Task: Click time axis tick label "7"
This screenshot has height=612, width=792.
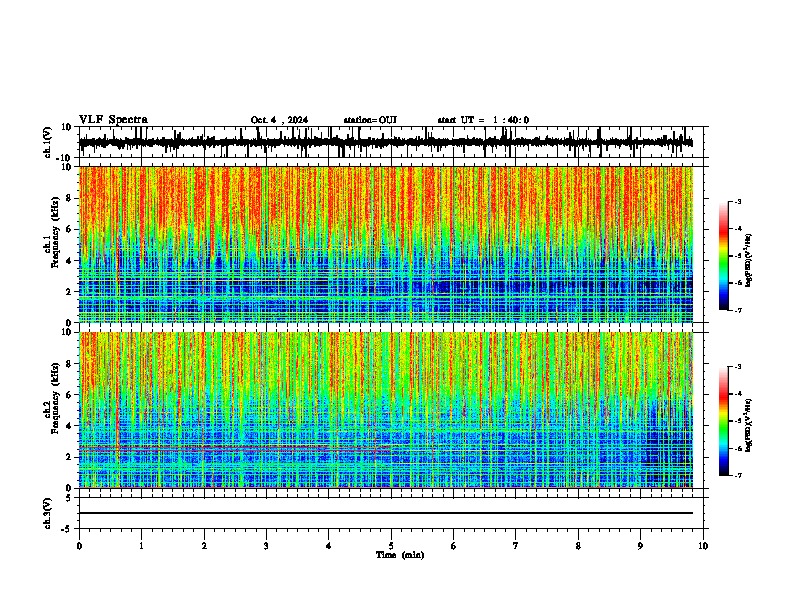Action: [x=516, y=546]
